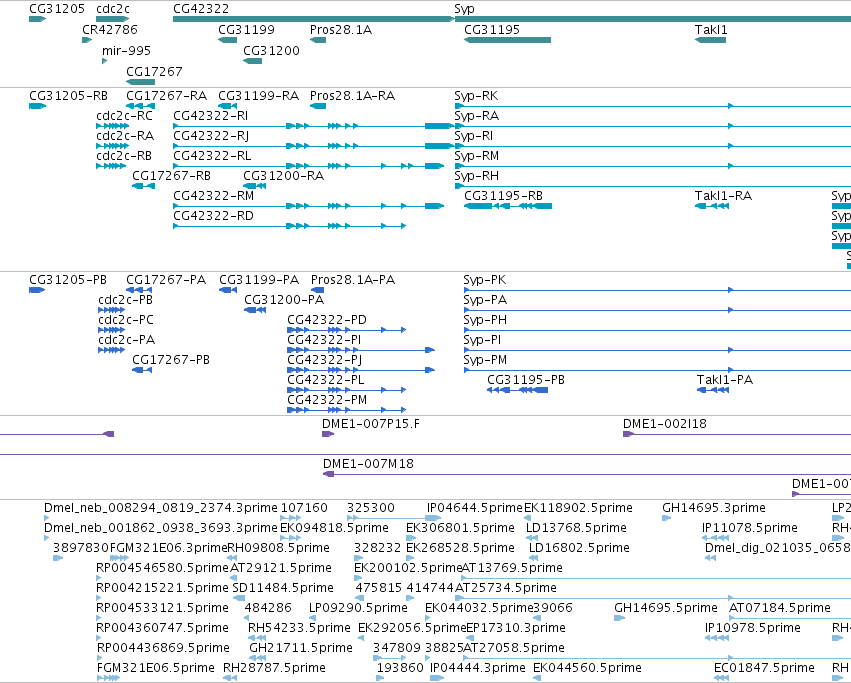Screen dimensions: 851x683
Task: Click the gene label CG31200
Action: (271, 51)
